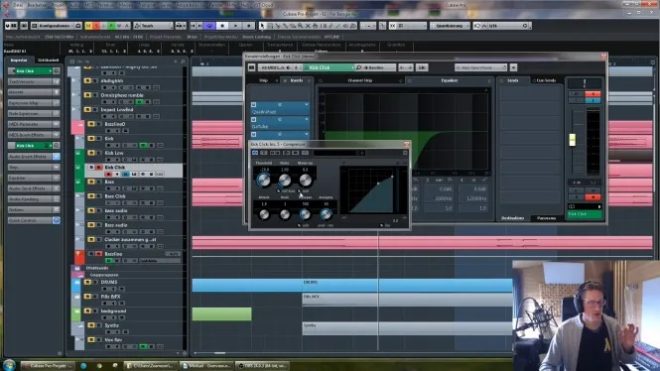
Task: Select the Kick Click track name
Action: click(114, 167)
